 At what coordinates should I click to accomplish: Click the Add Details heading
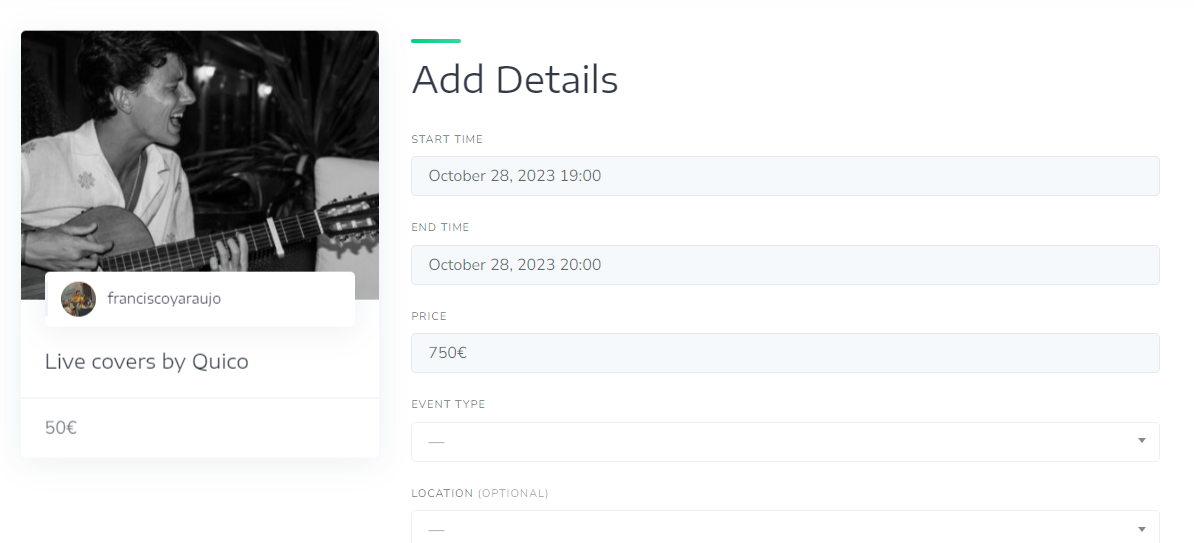pyautogui.click(x=515, y=79)
